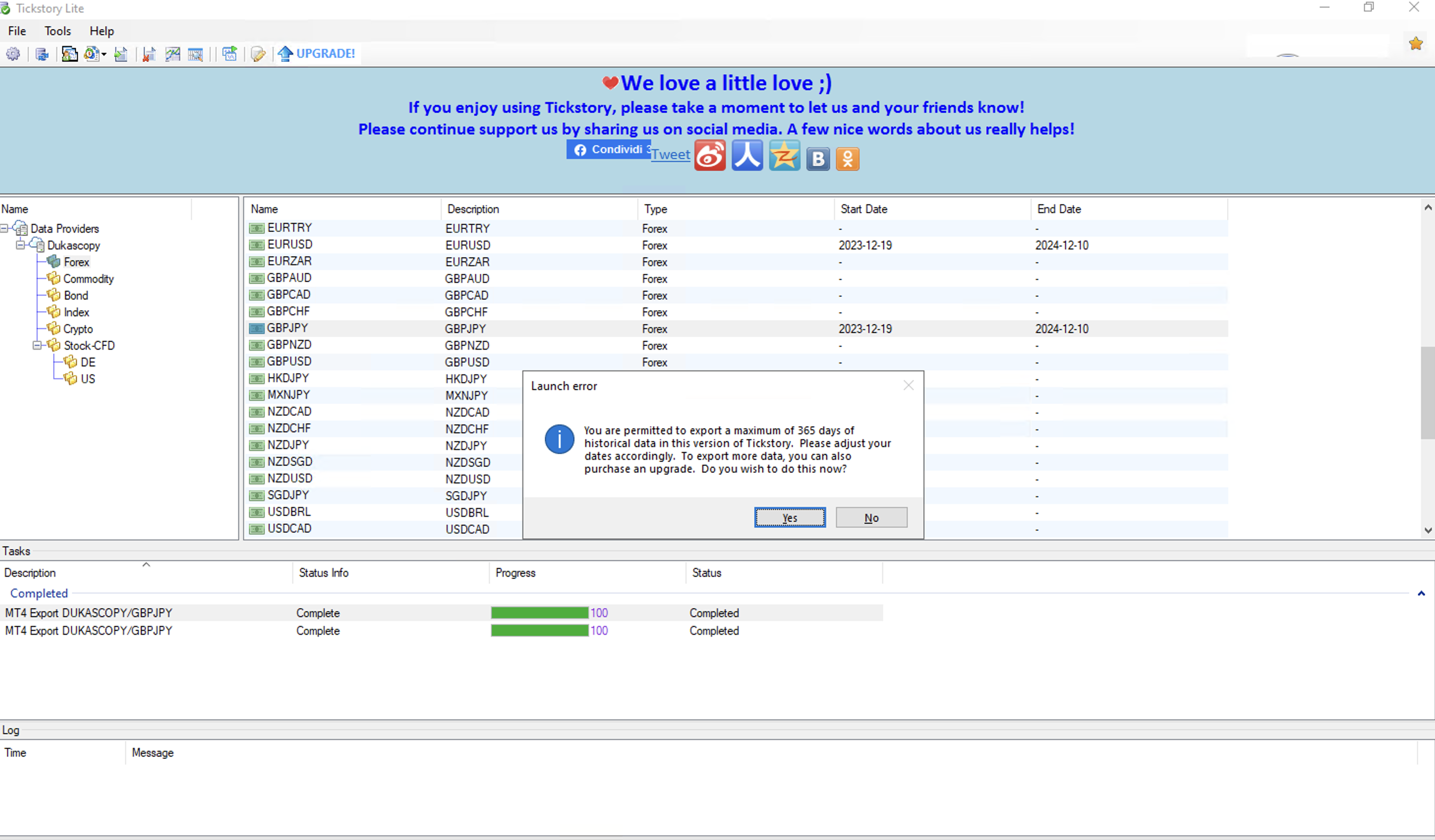Collapse the Completed tasks group chevron

click(x=1421, y=594)
